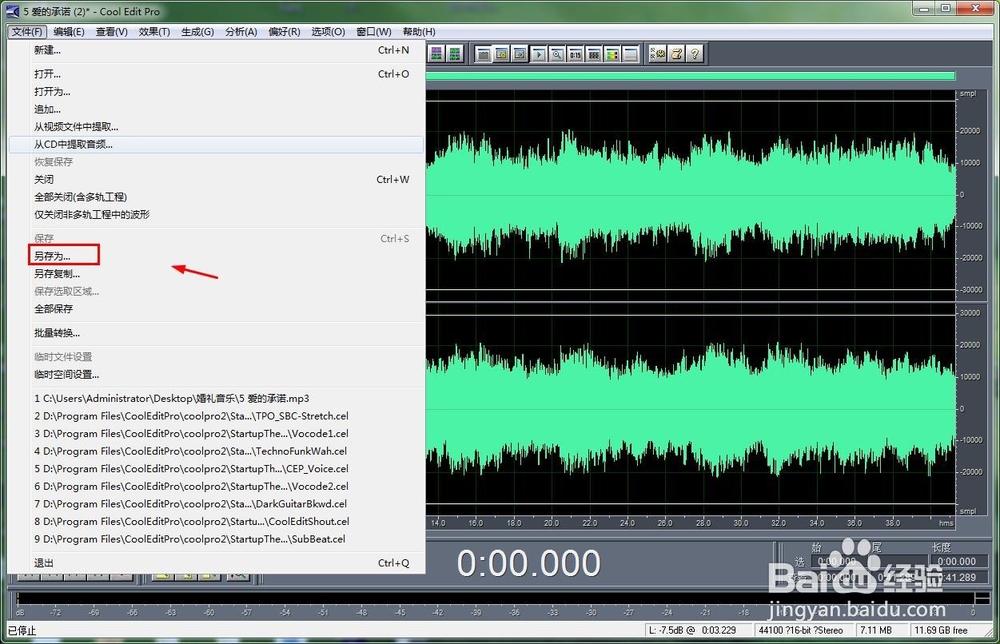Click the lower channel waveform
Screen dimensions: 1000x644
(x=691, y=408)
